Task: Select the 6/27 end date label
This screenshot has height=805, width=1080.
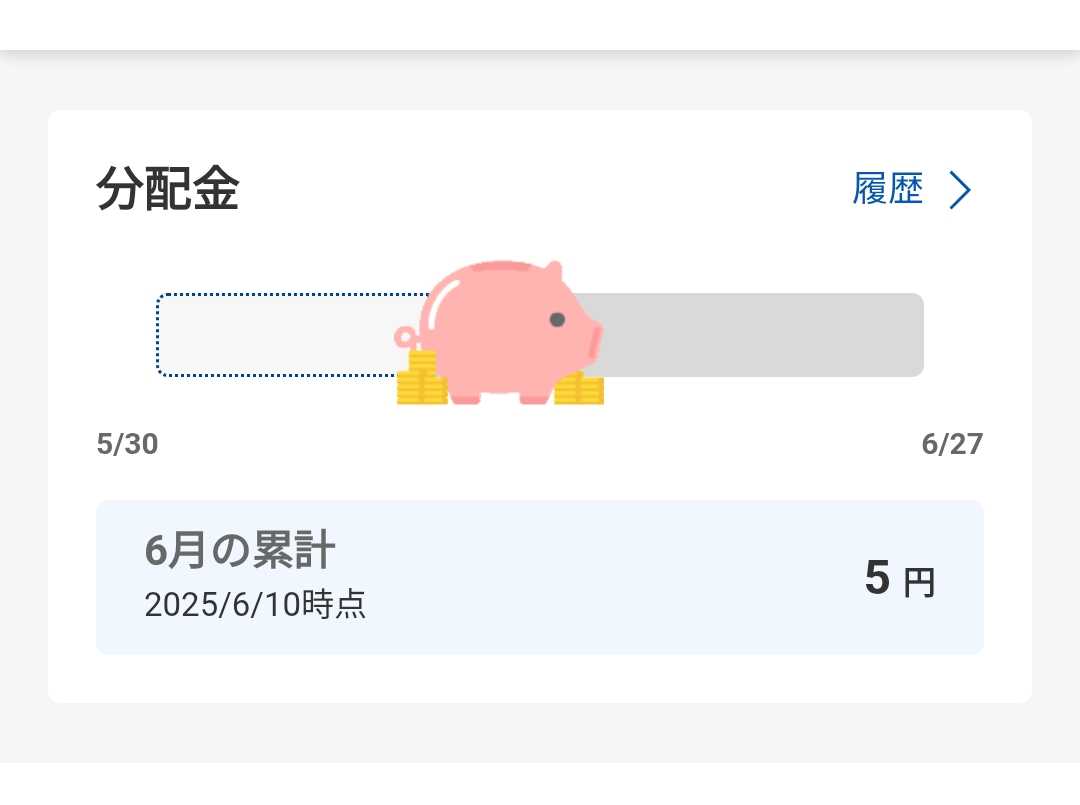Action: (952, 444)
